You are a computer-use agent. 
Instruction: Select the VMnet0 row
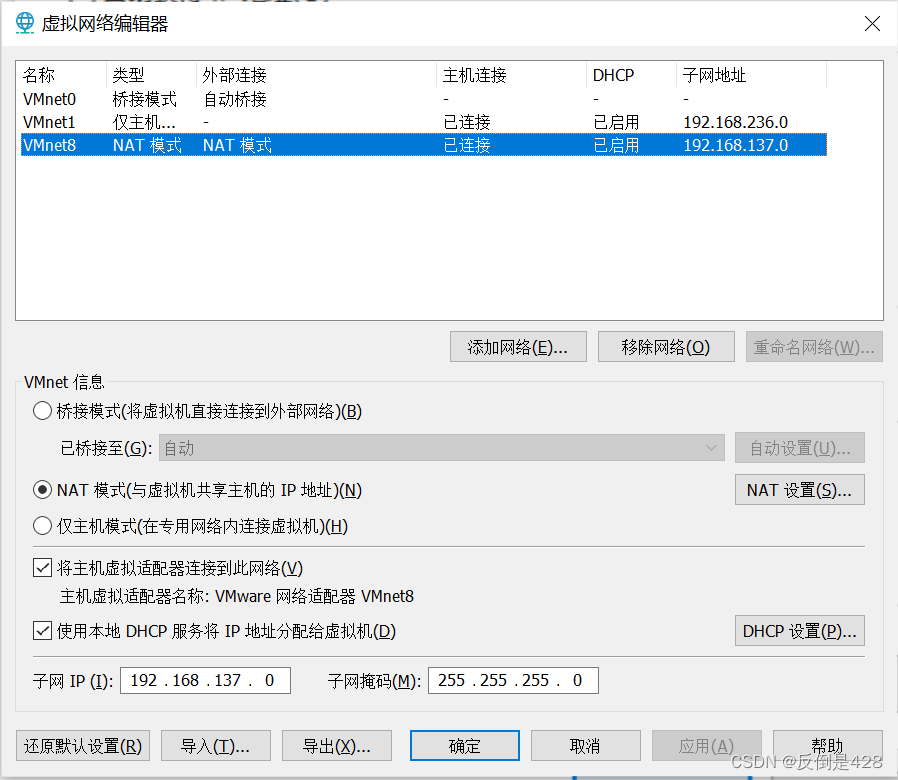click(x=424, y=99)
